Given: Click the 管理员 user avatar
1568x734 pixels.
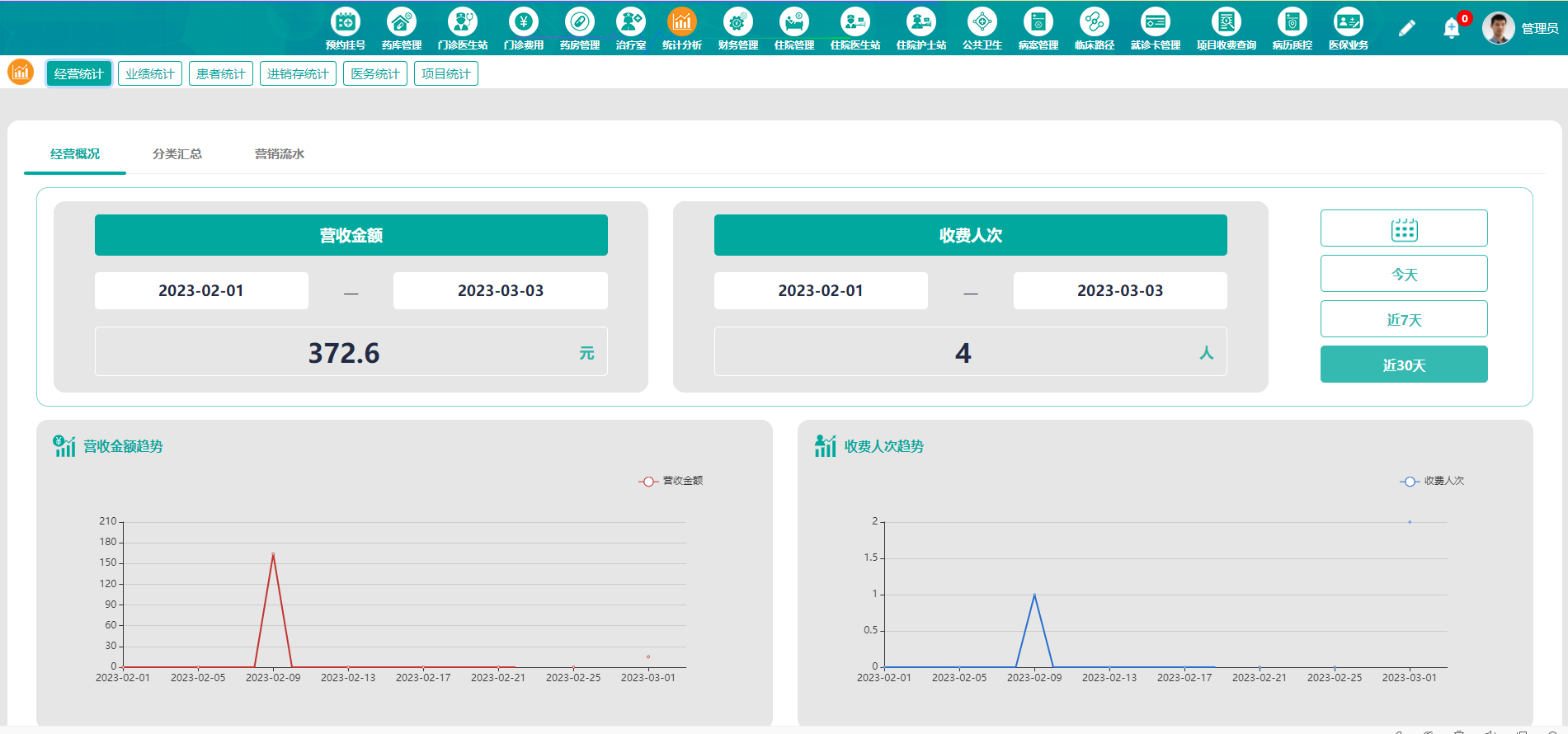Looking at the screenshot, I should pos(1498,28).
